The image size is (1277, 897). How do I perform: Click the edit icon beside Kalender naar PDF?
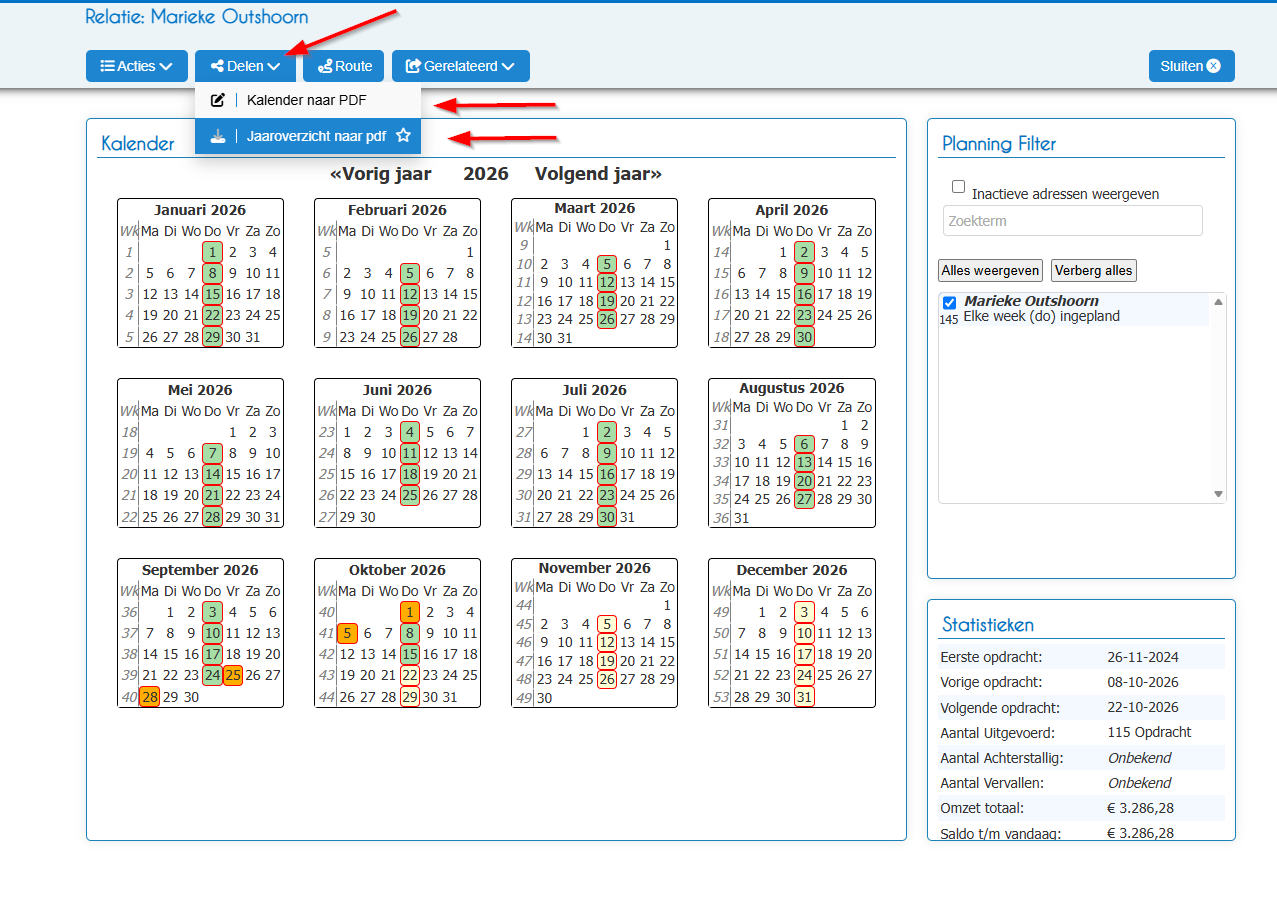(218, 100)
